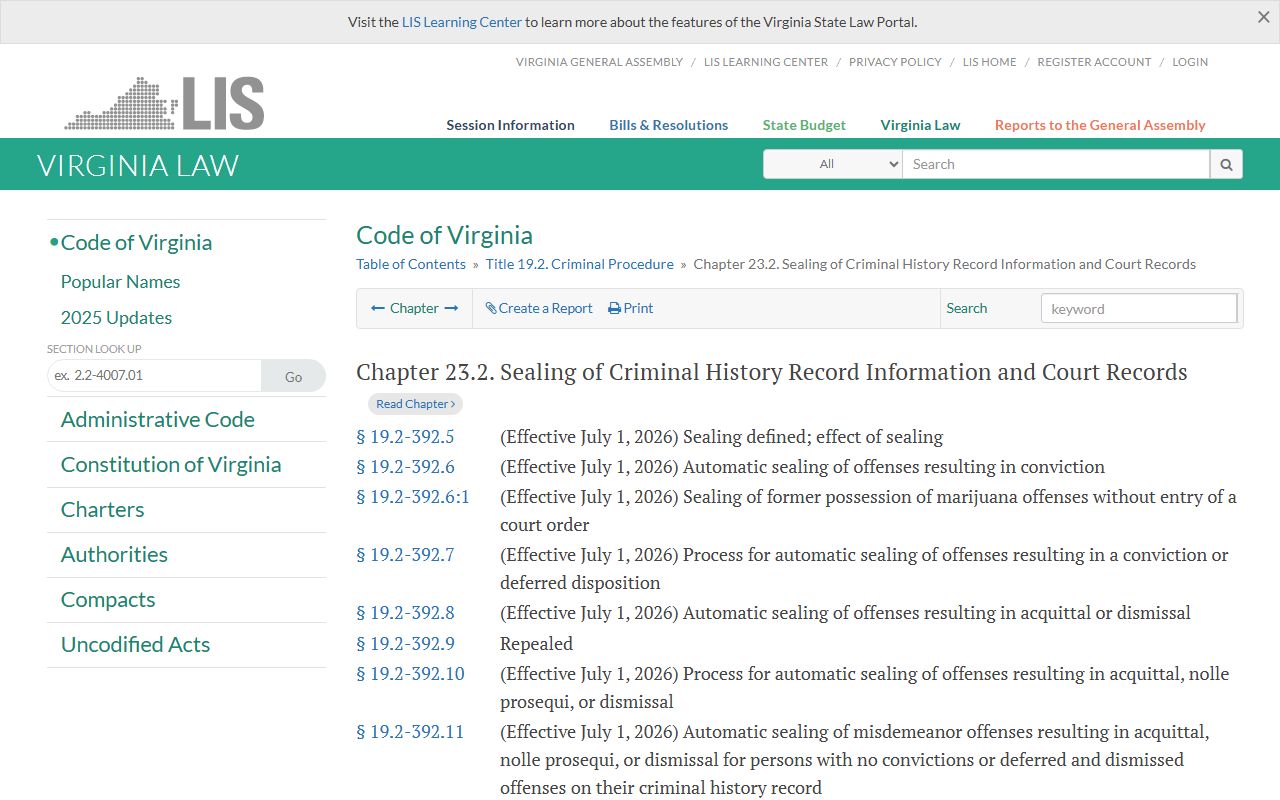Open the Virginia General Assembly link
Screen dimensions: 1280x800
tap(599, 62)
